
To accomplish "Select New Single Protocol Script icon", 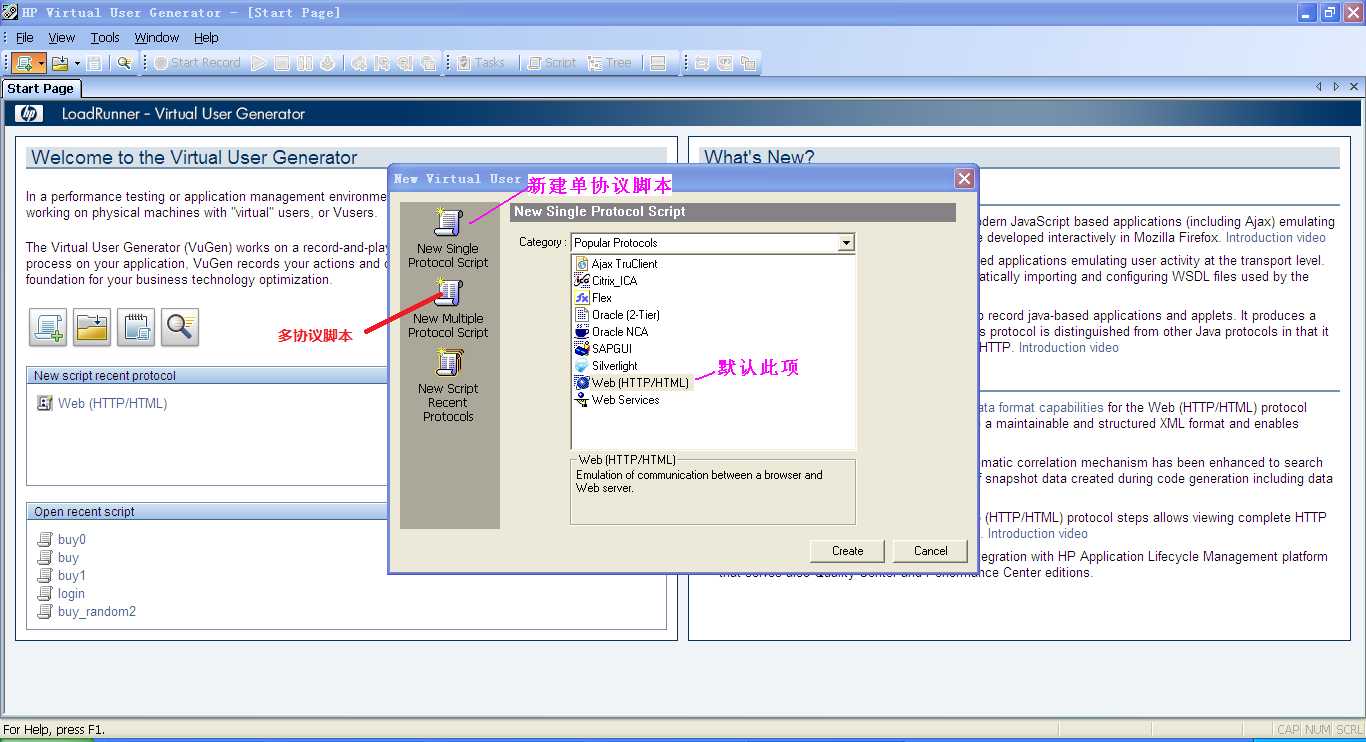I will [448, 223].
